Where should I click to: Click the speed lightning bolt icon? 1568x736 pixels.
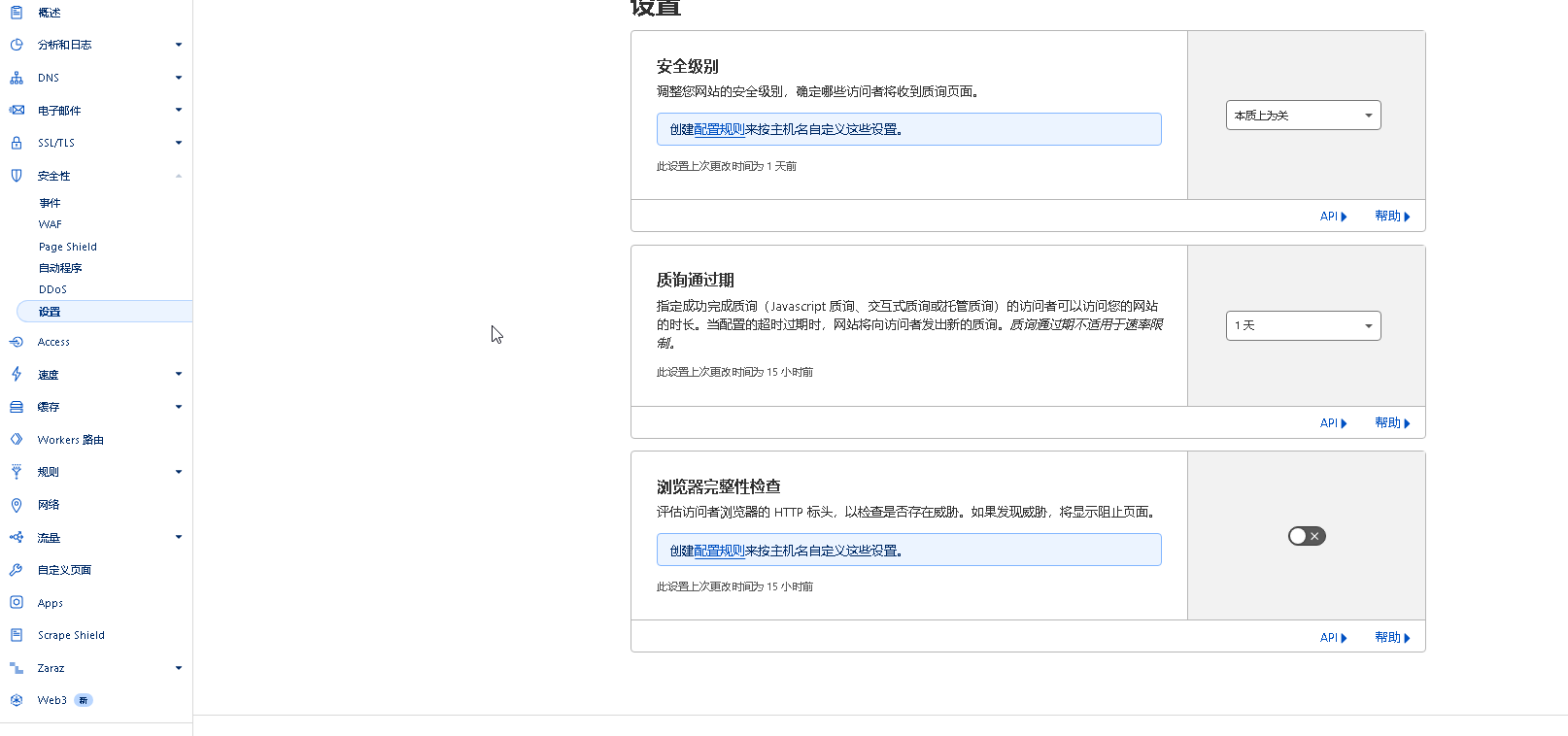(17, 375)
